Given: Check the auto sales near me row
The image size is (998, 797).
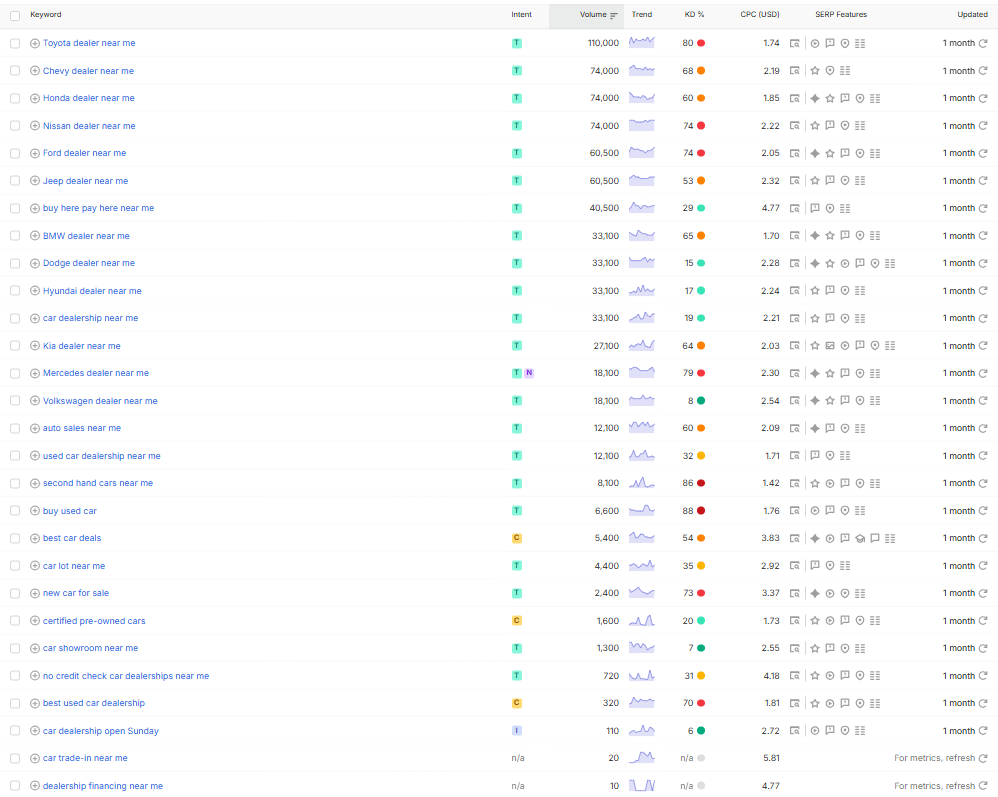Looking at the screenshot, I should 15,428.
